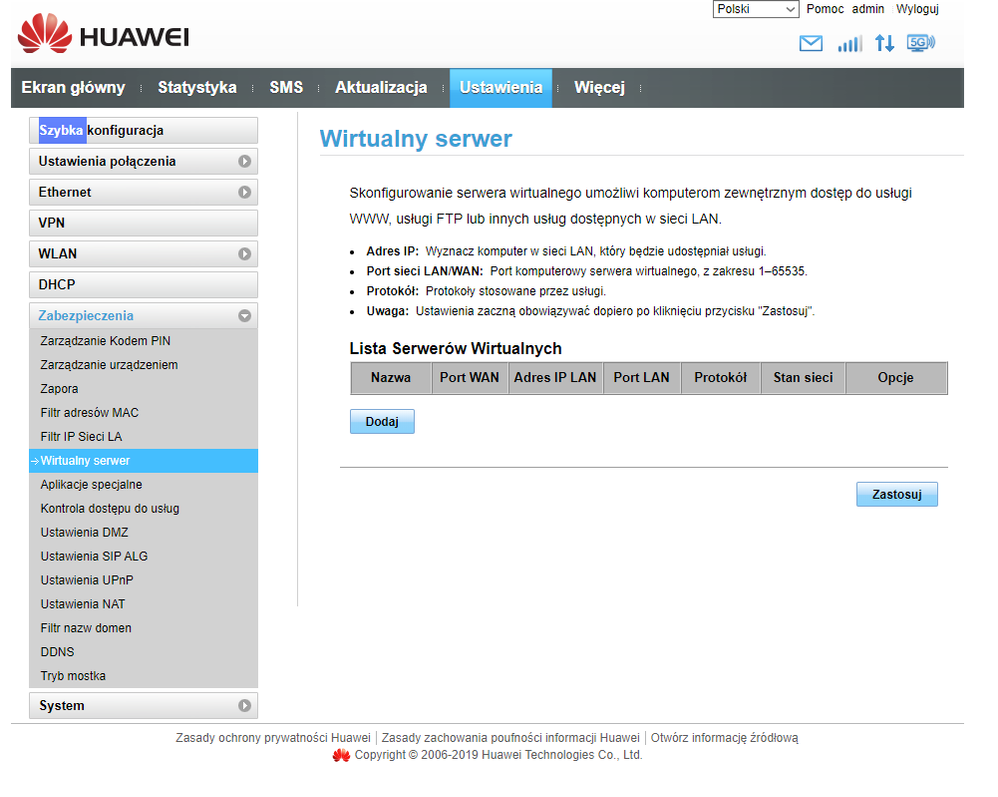Go to Ekran główny tab
998x797 pixels.
(x=73, y=87)
